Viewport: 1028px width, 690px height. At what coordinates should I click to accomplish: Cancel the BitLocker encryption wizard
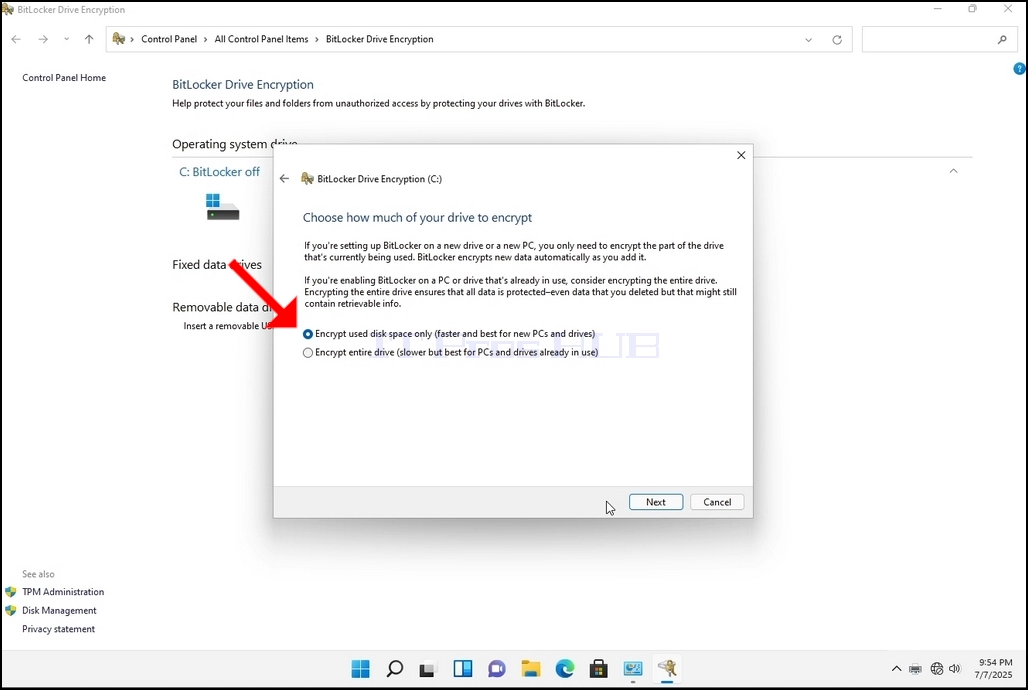717,502
